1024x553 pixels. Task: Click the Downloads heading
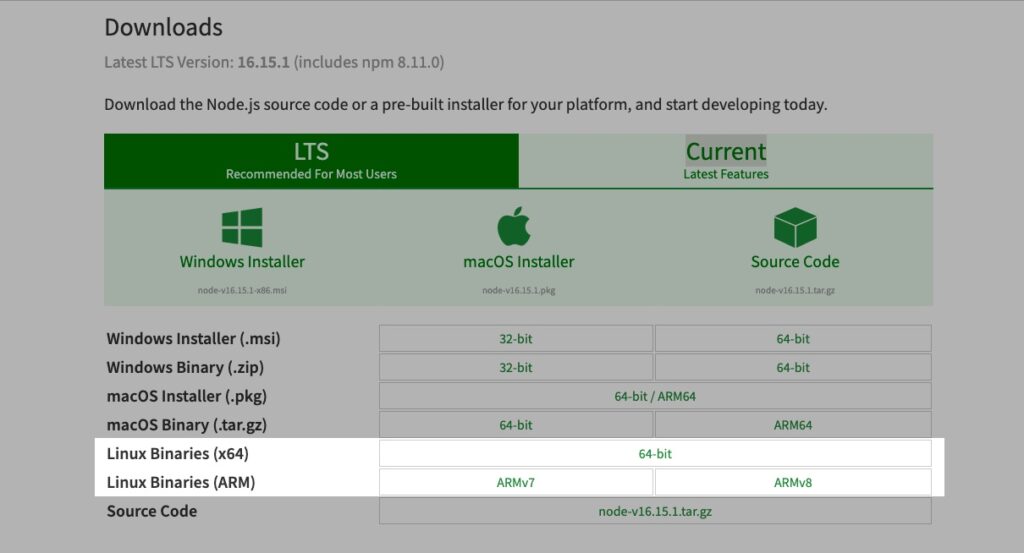click(163, 27)
